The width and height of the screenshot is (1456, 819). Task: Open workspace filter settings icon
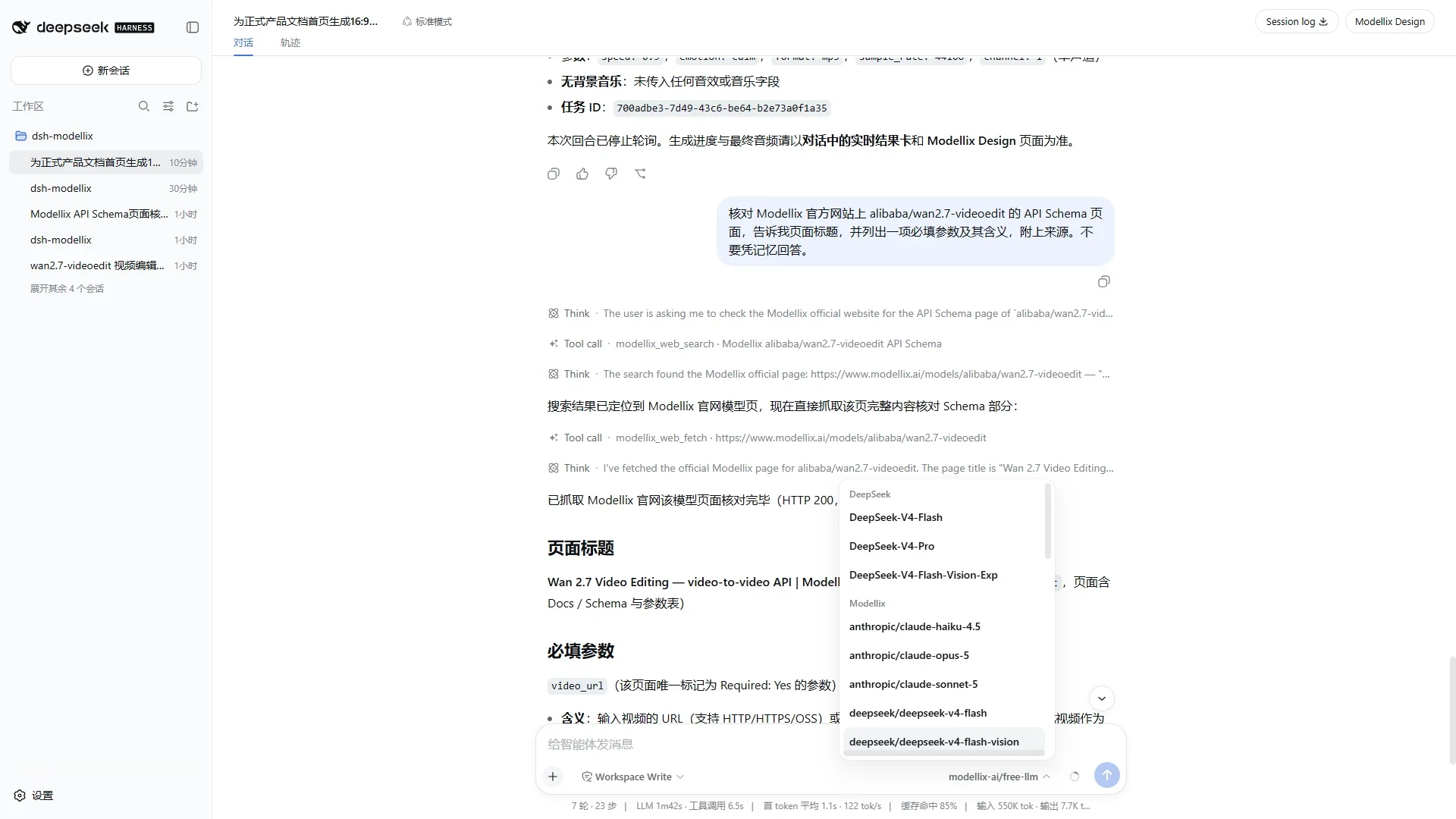[168, 106]
